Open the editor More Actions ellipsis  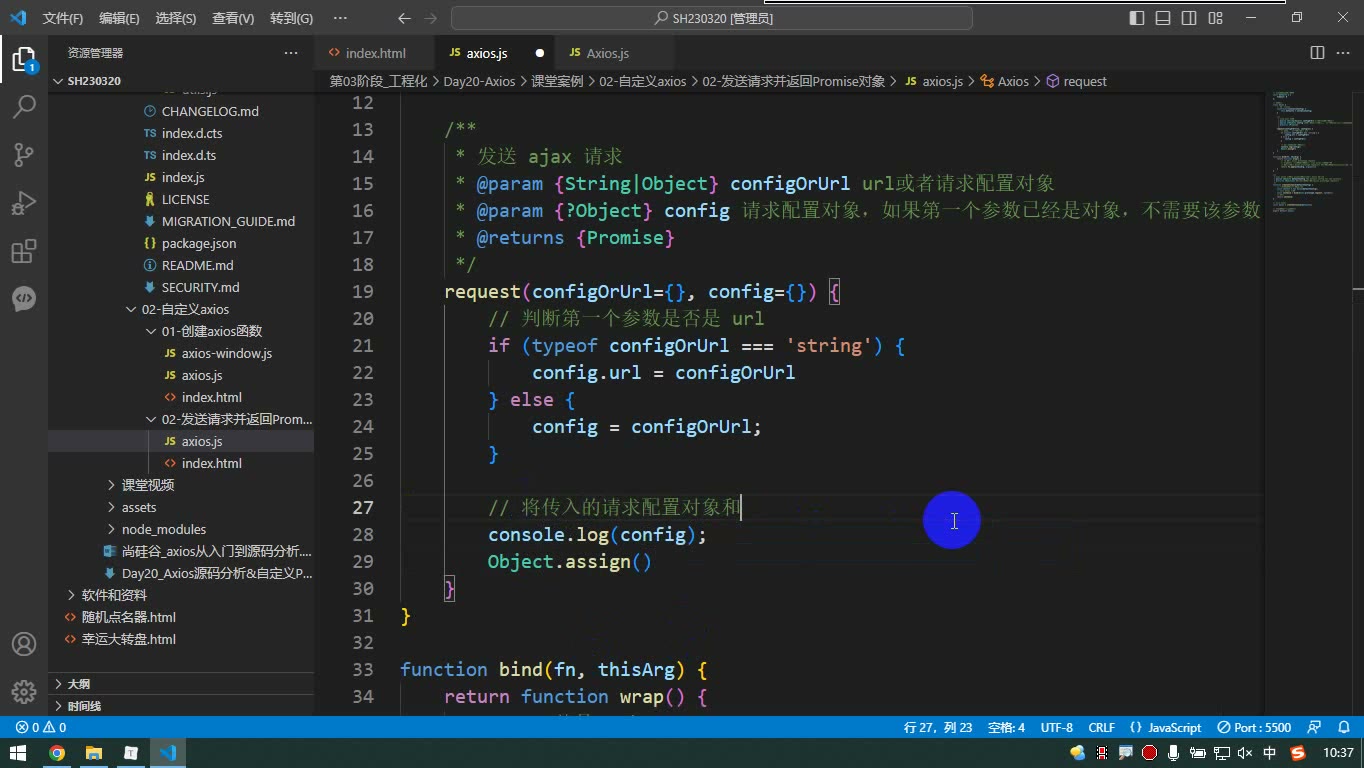tap(1343, 53)
